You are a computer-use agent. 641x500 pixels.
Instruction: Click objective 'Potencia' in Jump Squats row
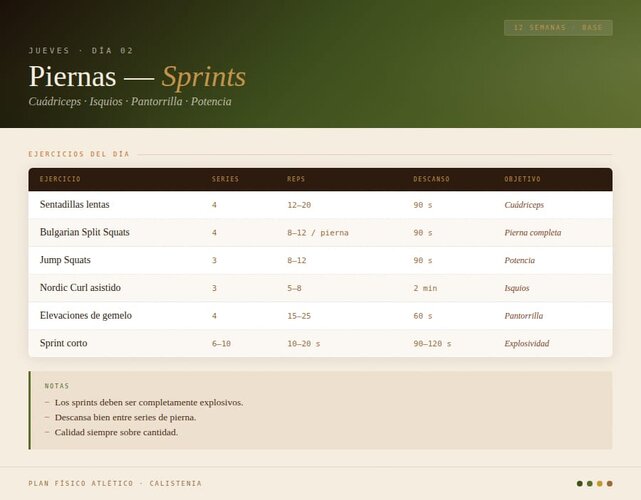(x=519, y=260)
